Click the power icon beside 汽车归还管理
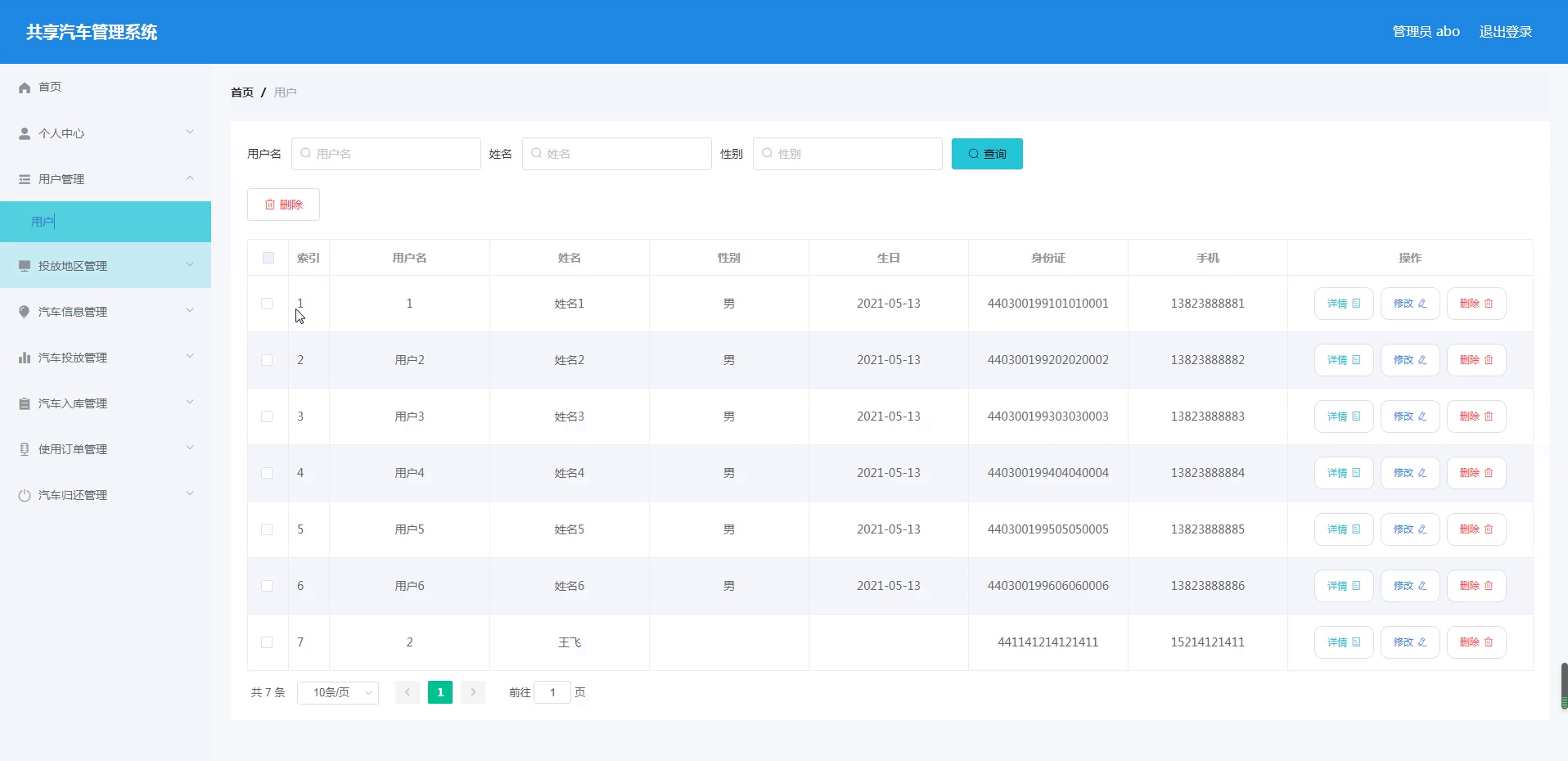The width and height of the screenshot is (1568, 761). point(25,495)
